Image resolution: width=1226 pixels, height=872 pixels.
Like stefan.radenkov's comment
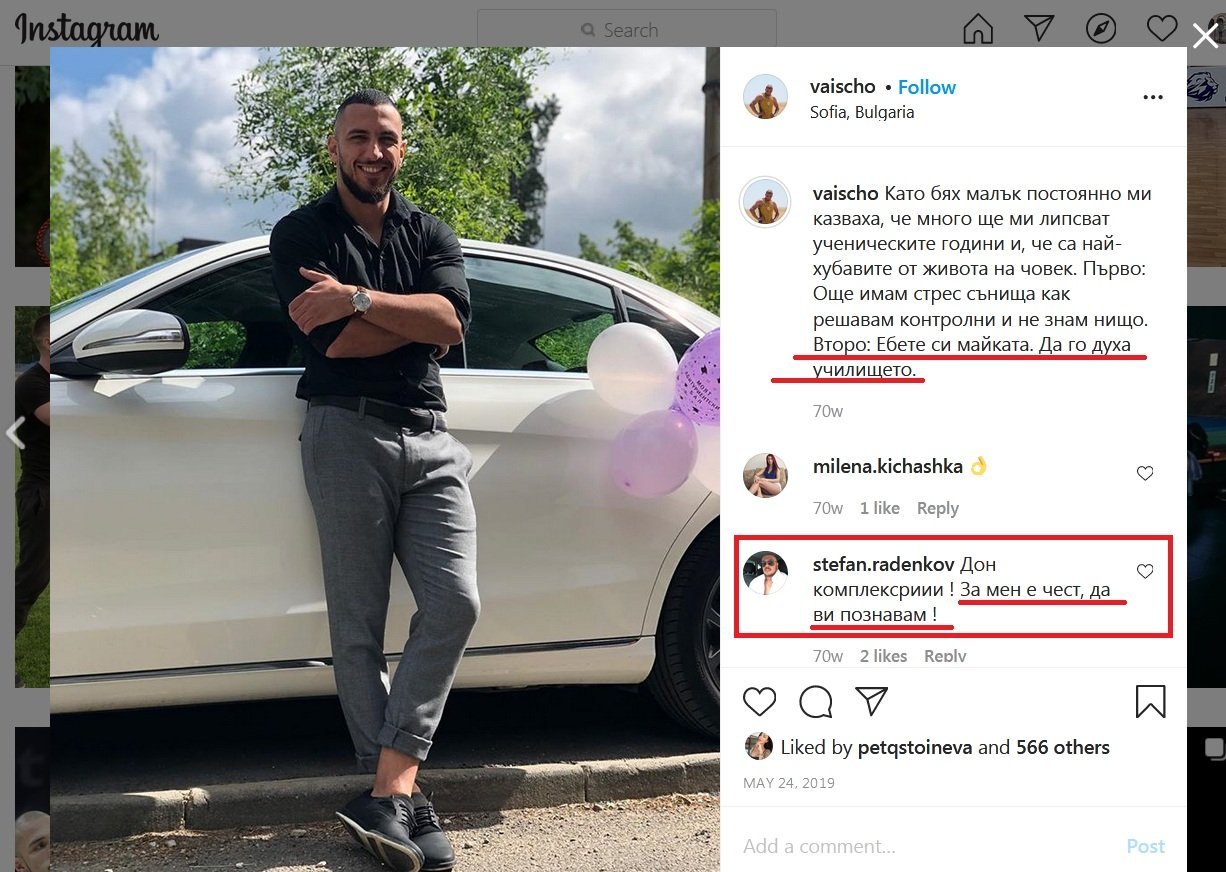[x=1145, y=571]
